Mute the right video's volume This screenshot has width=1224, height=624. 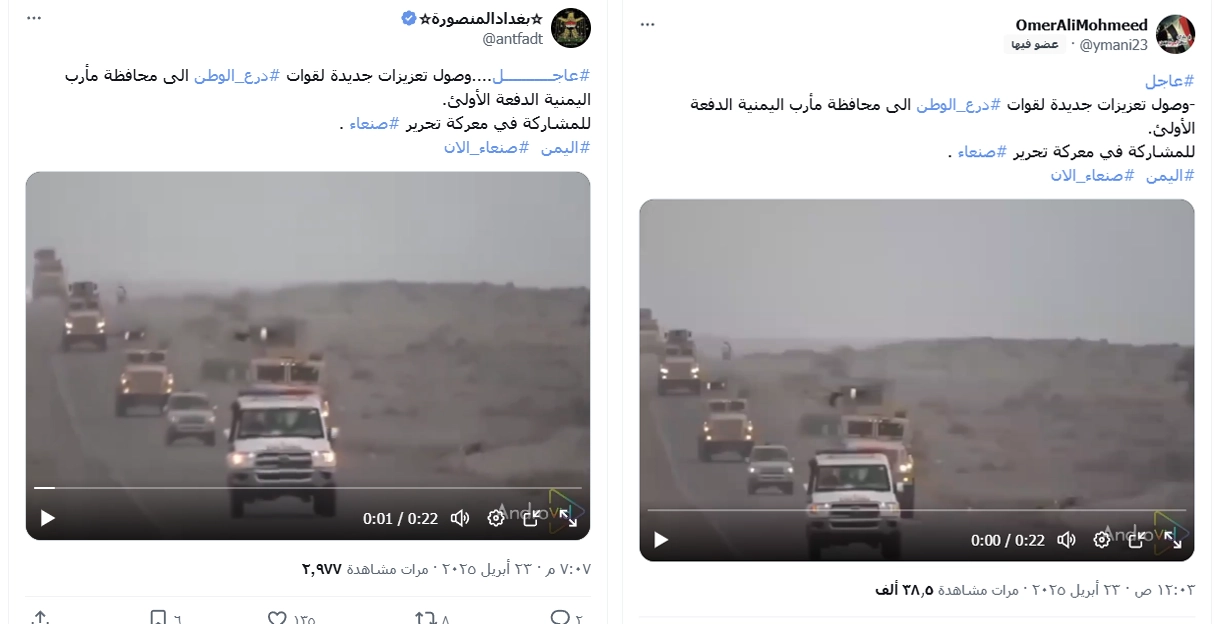1067,540
